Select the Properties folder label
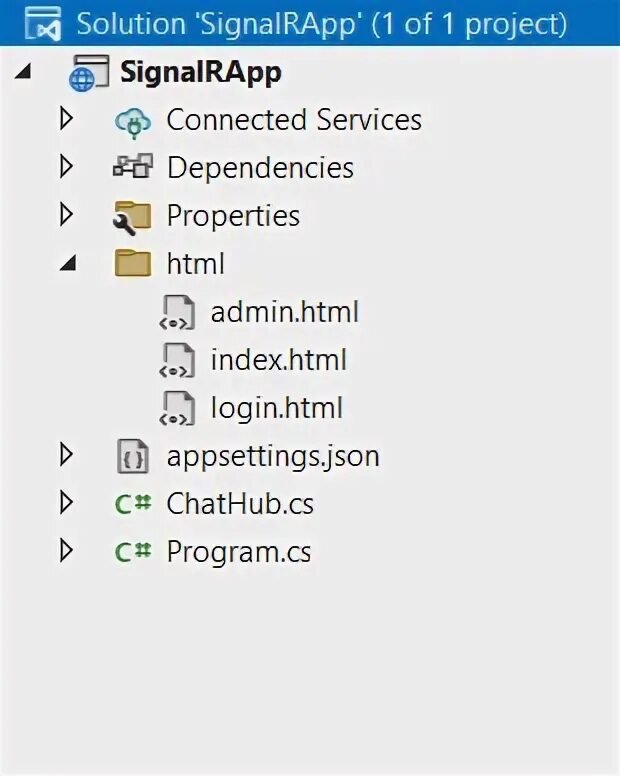The image size is (620, 776). [233, 216]
